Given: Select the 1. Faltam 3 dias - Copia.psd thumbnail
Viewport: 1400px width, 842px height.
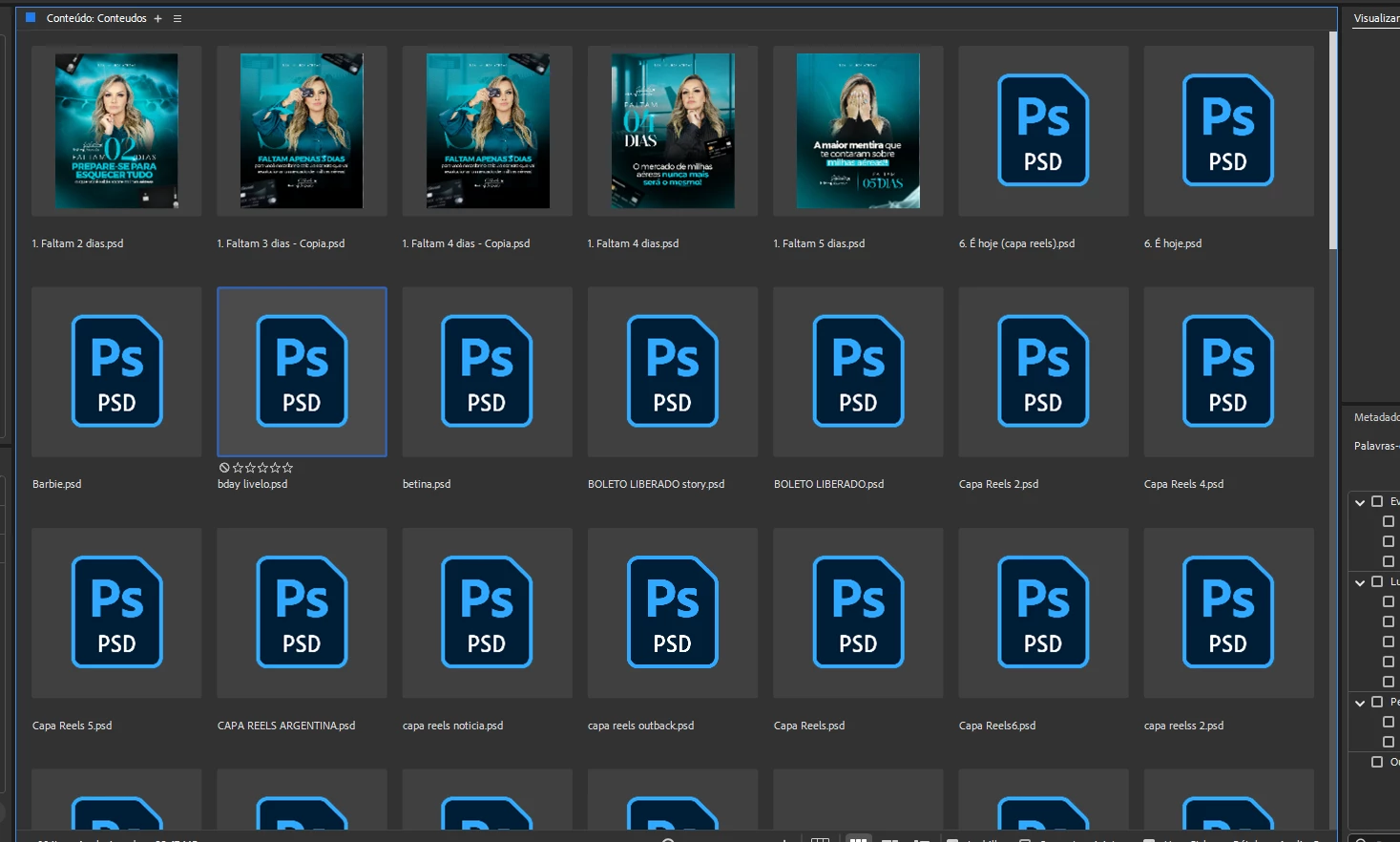Looking at the screenshot, I should pyautogui.click(x=302, y=131).
